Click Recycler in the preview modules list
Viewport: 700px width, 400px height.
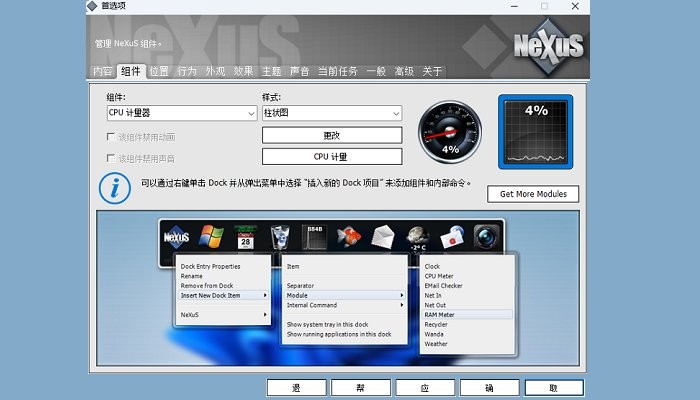coord(436,325)
